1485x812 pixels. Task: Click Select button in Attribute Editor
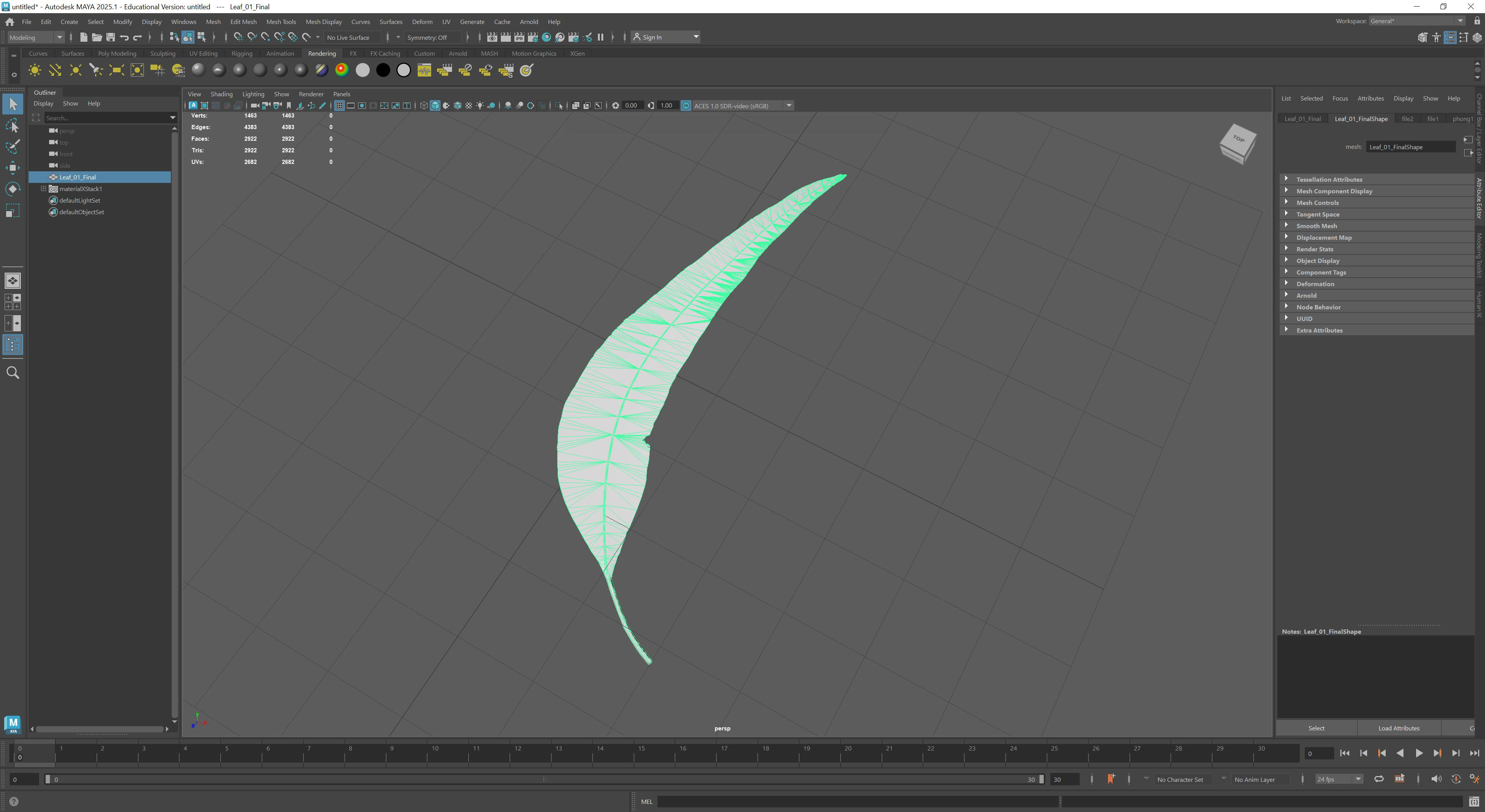1316,728
